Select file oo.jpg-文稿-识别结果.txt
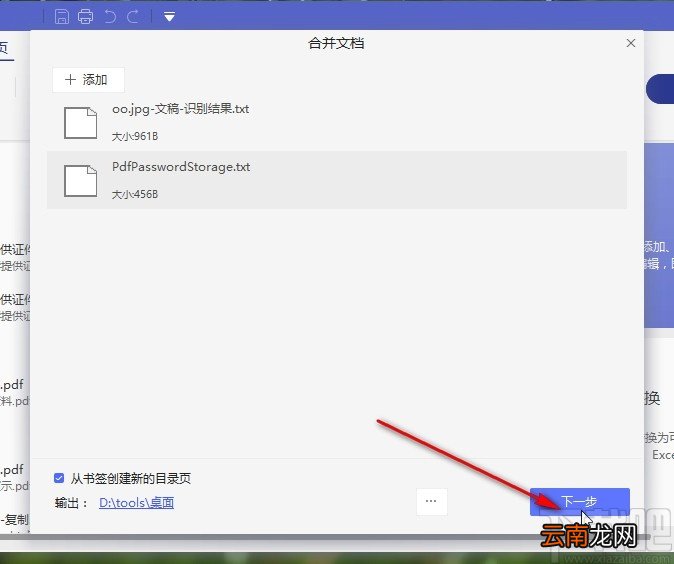 click(x=337, y=122)
